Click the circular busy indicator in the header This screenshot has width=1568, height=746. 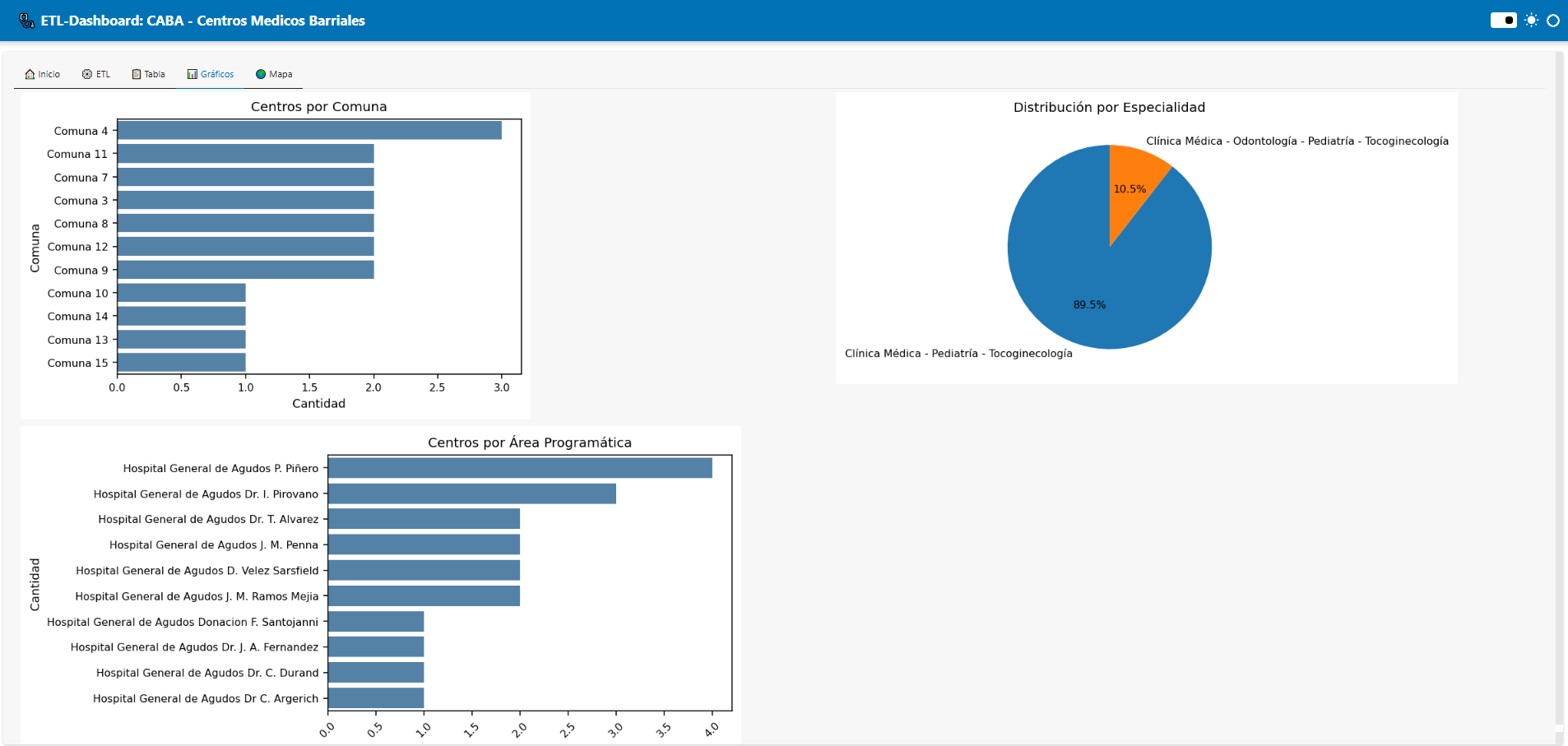pyautogui.click(x=1553, y=21)
